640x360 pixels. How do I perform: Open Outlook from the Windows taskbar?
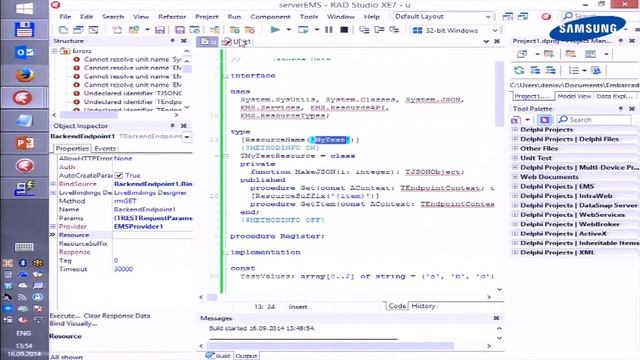[24, 52]
